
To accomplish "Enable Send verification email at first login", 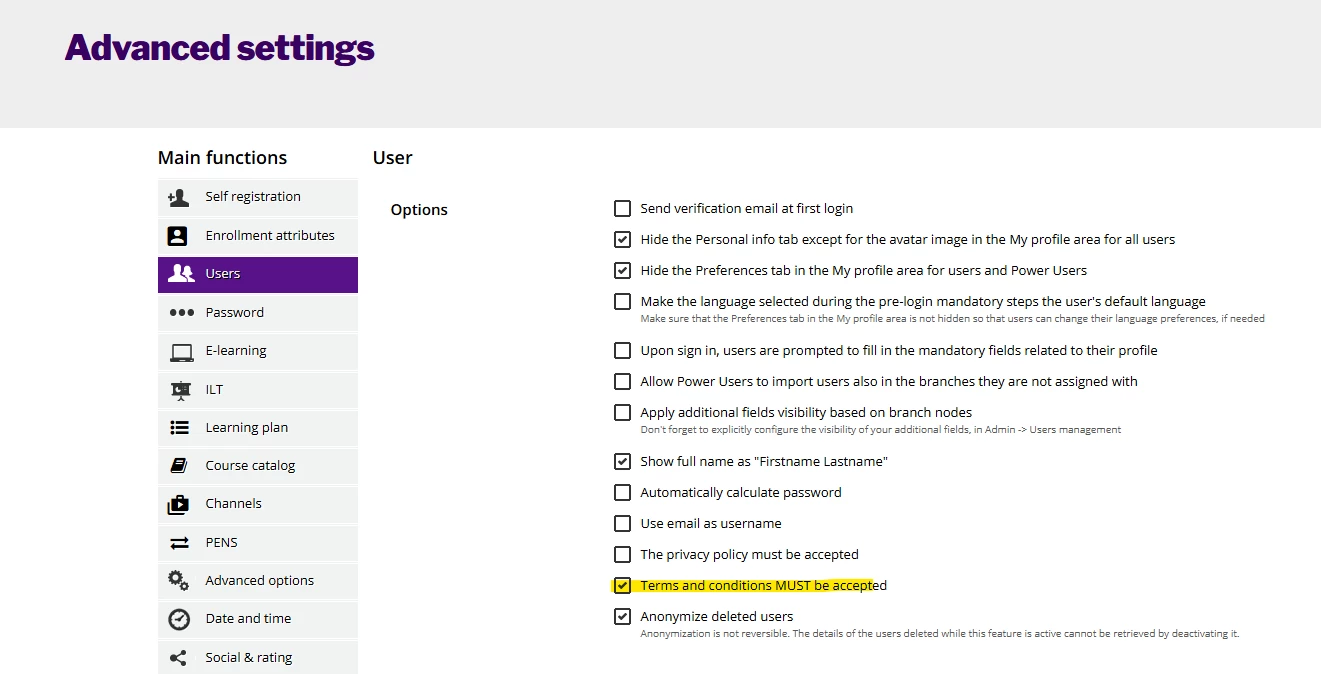I will (623, 209).
